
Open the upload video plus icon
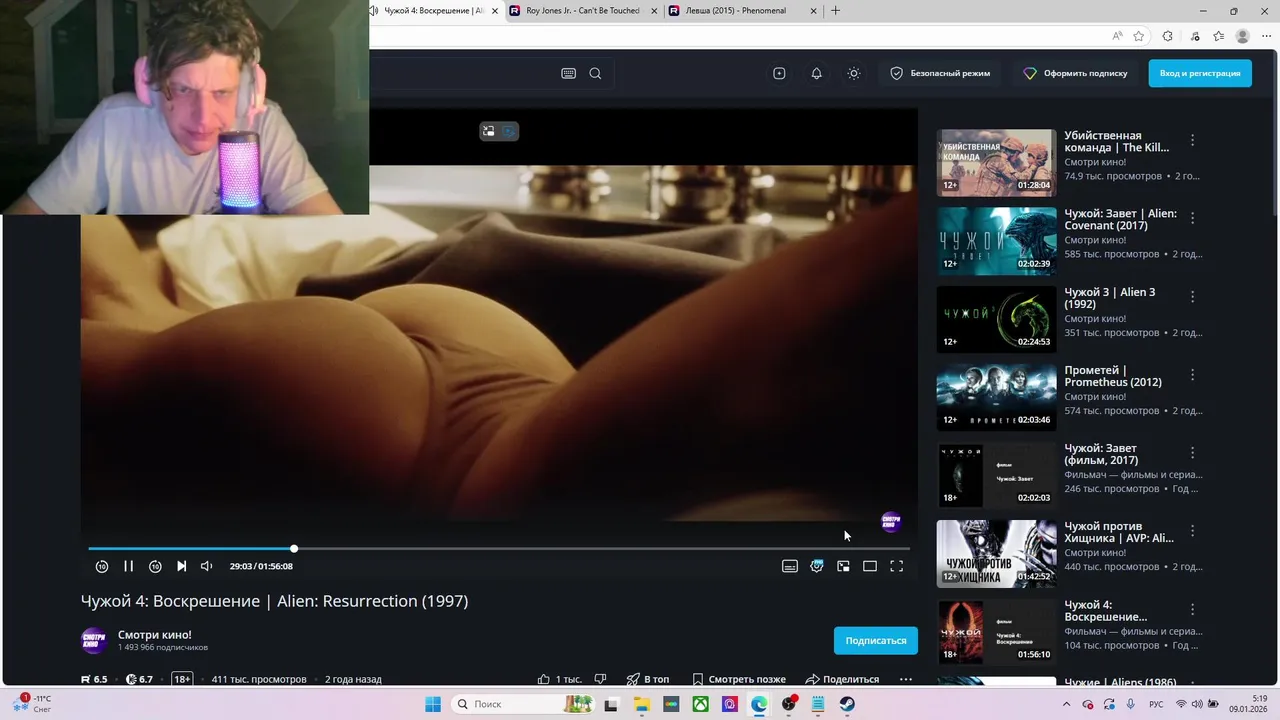(x=779, y=73)
